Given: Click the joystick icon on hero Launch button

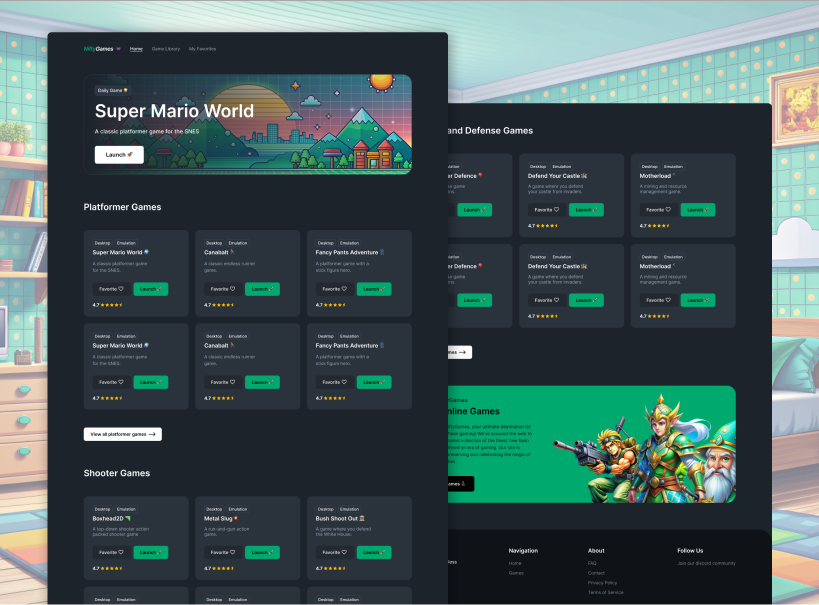Looking at the screenshot, I should click(130, 154).
